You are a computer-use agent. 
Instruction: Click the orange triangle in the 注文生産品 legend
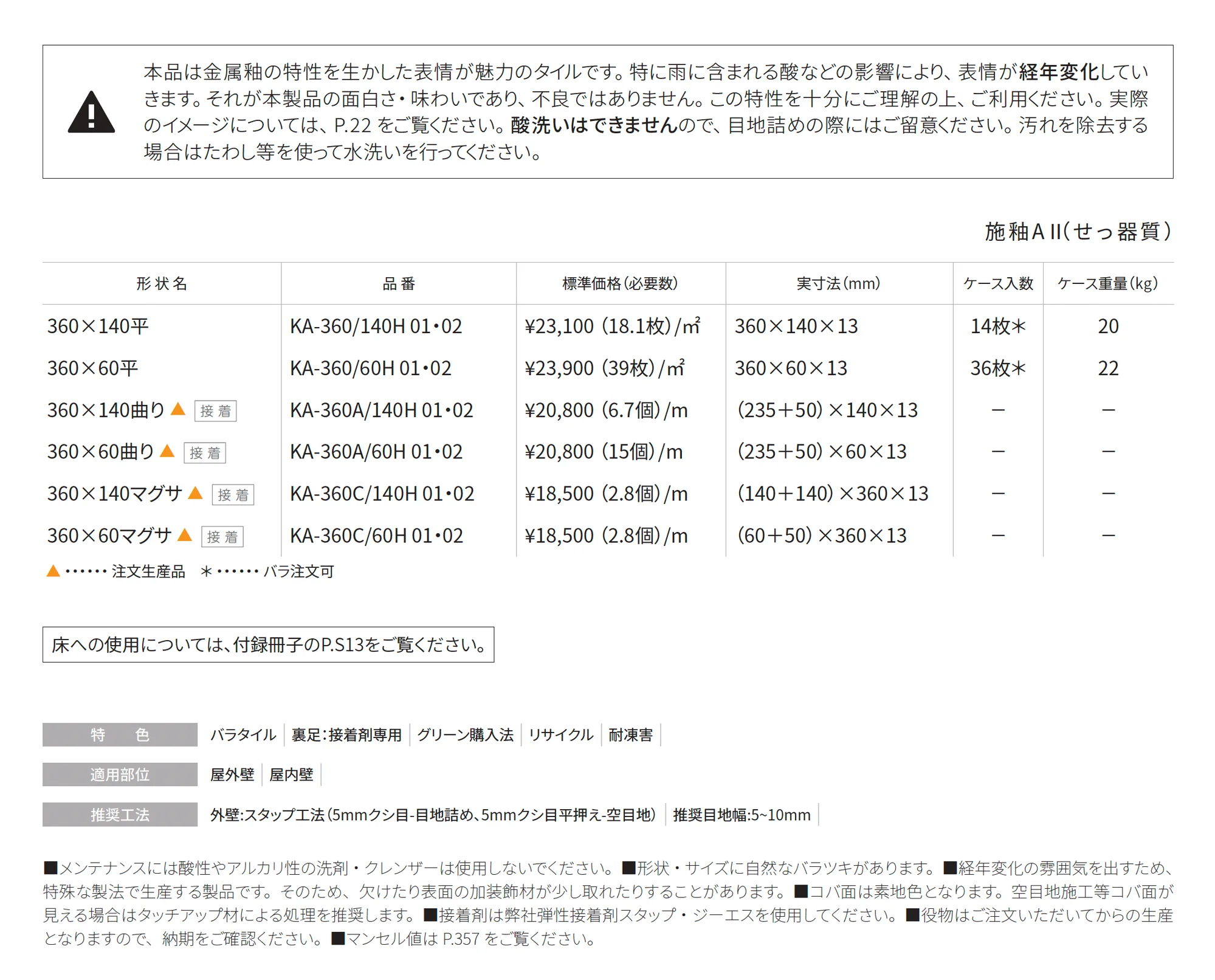53,571
